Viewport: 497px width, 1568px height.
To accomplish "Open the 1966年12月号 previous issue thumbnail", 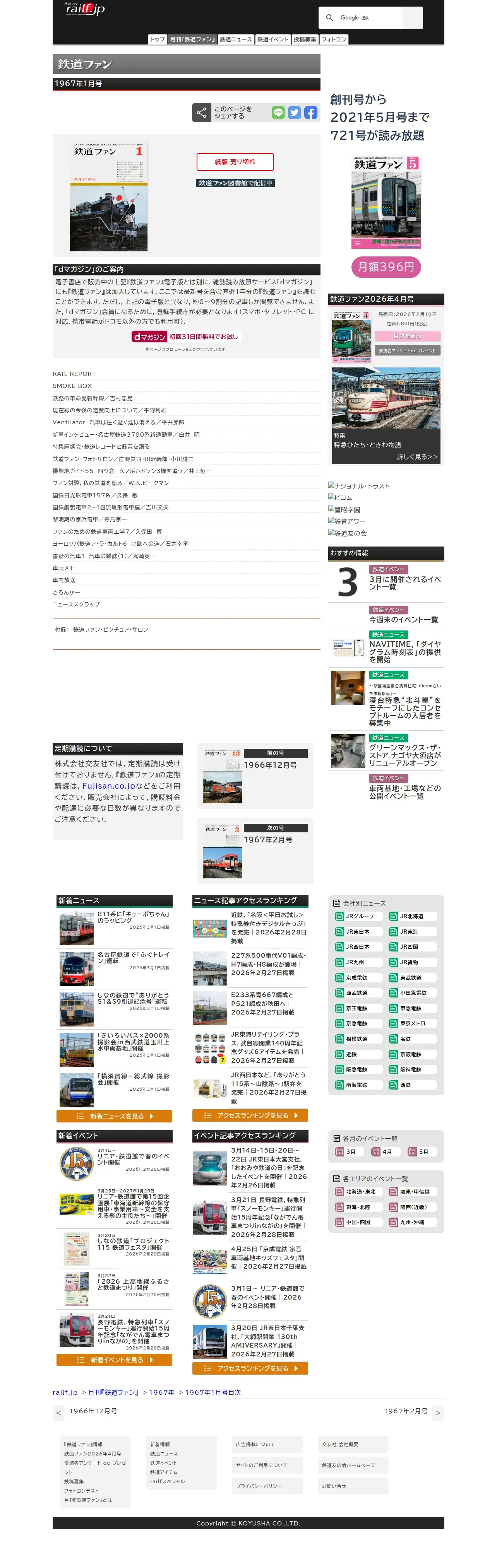I will (x=222, y=777).
